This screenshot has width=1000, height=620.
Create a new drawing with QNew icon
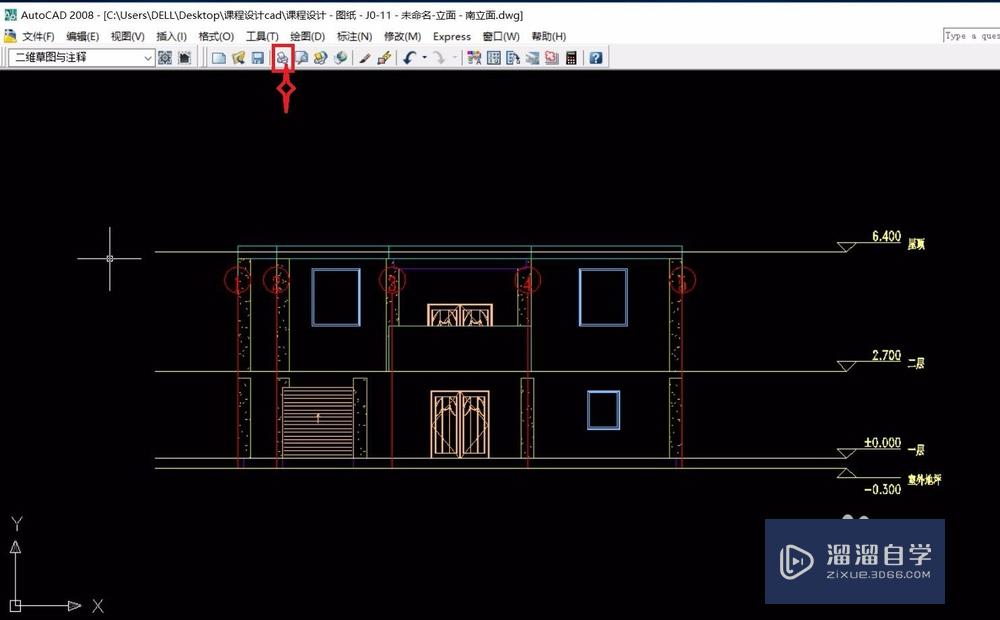219,58
